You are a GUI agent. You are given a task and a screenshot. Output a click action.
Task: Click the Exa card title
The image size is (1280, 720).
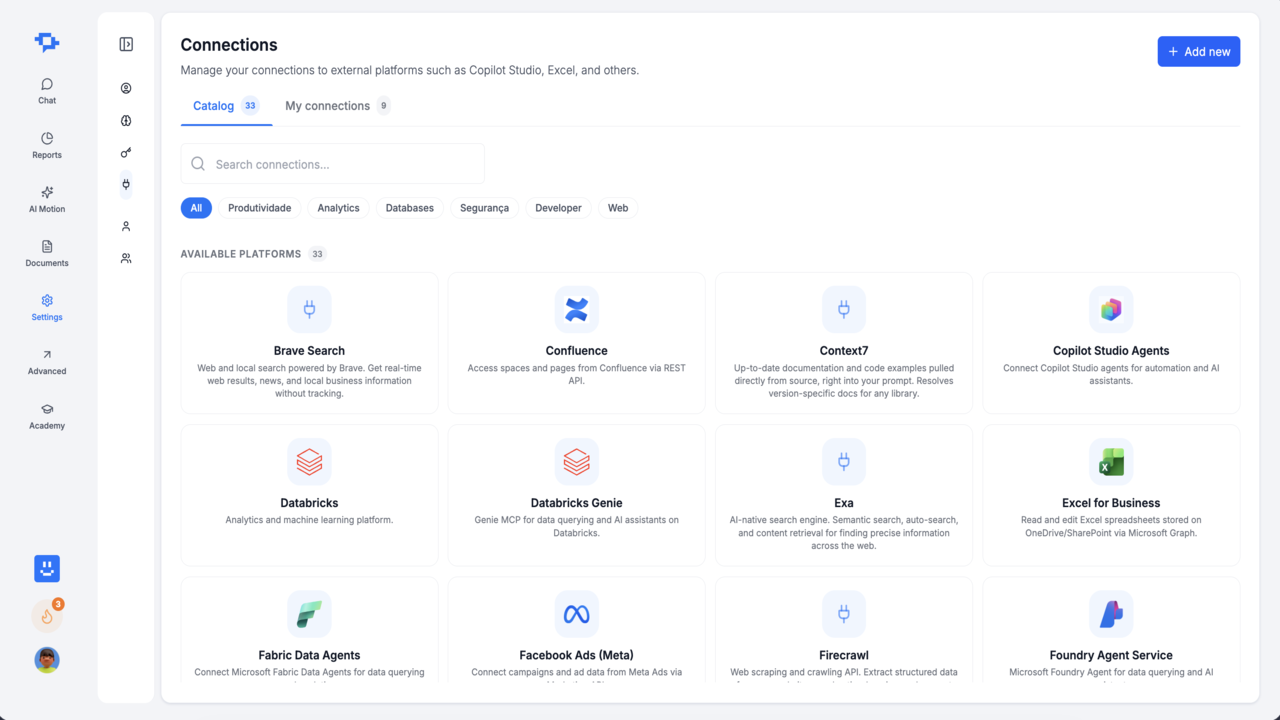[x=844, y=503]
